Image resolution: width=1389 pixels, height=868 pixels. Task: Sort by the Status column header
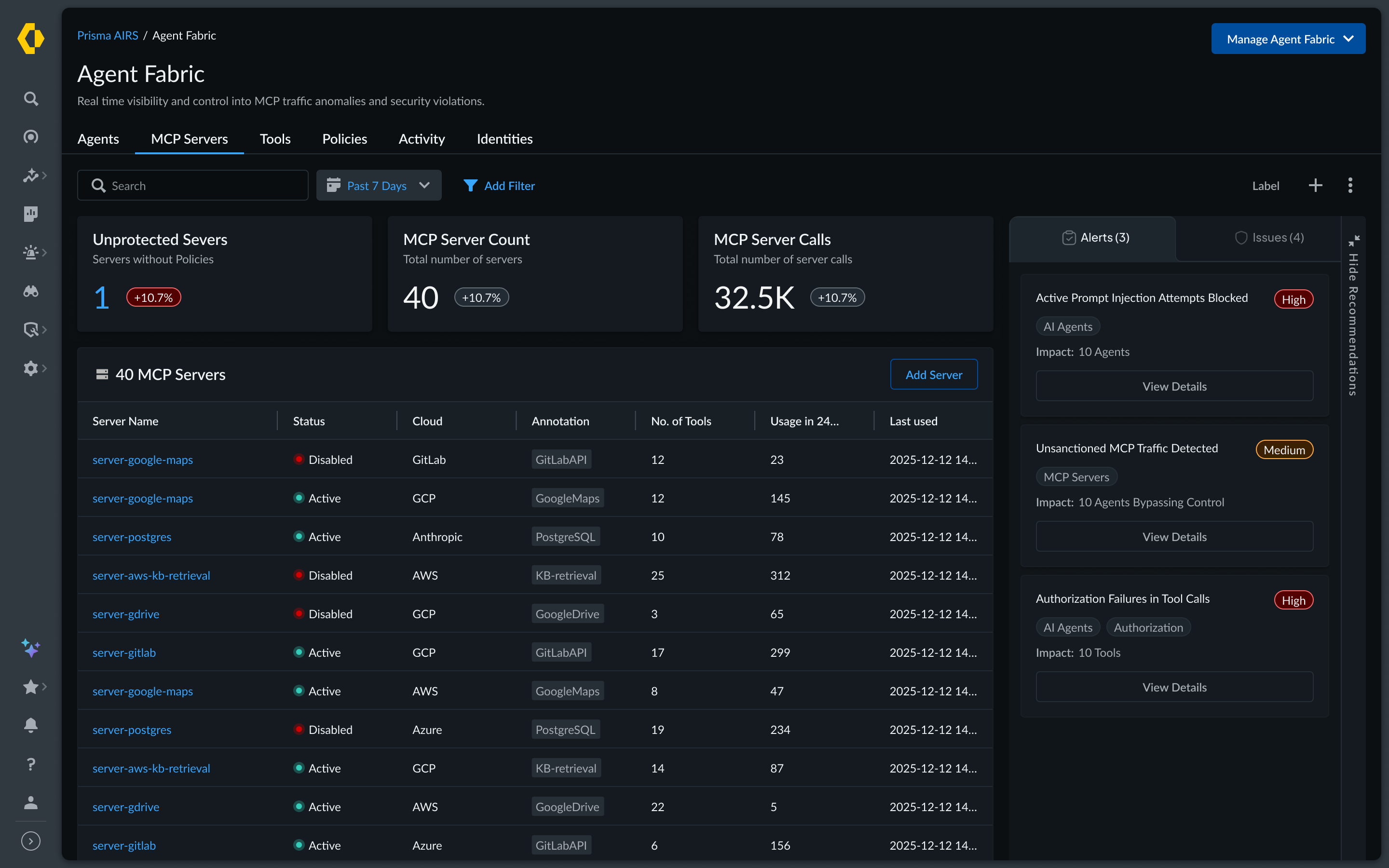pyautogui.click(x=309, y=421)
